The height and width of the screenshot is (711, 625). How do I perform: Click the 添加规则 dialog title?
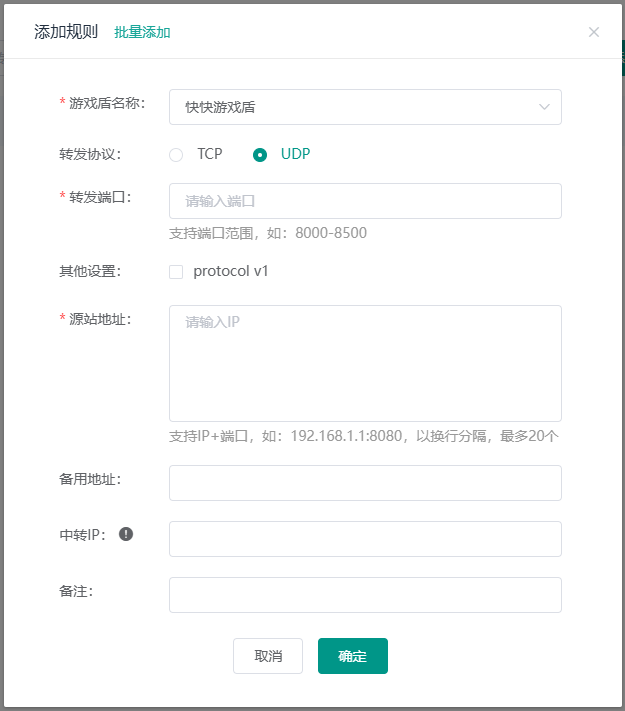66,31
